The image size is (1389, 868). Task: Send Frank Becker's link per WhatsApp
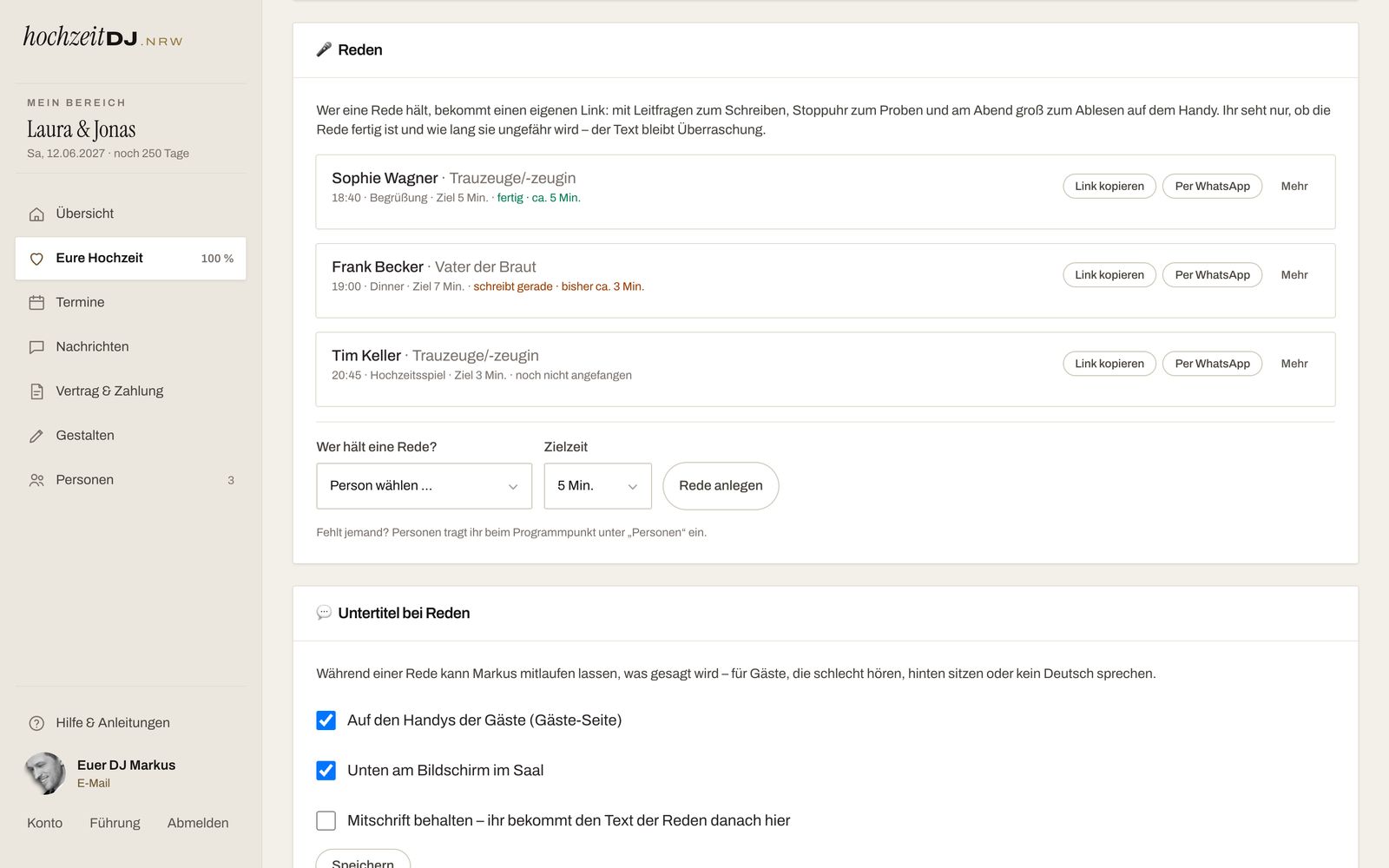coord(1212,275)
